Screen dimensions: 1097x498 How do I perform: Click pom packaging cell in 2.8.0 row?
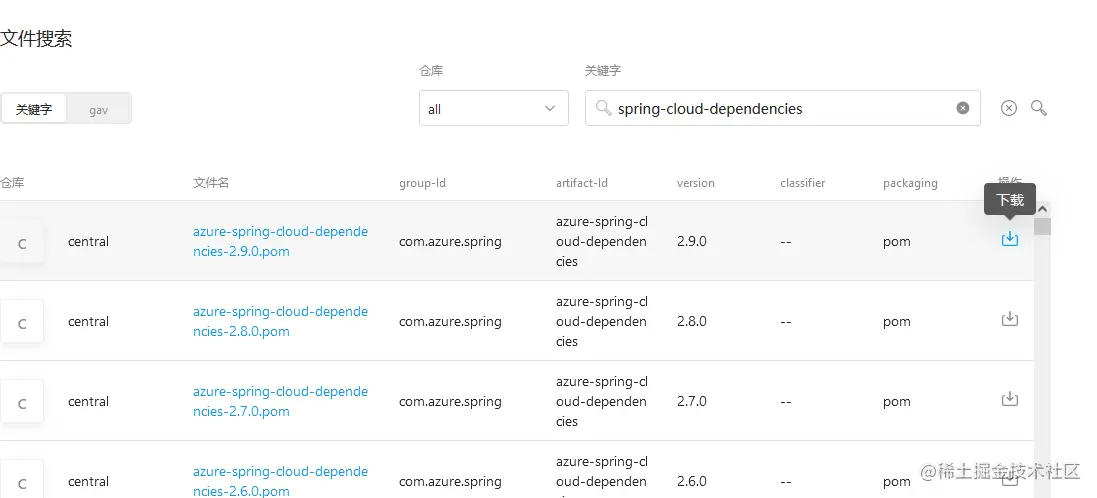pos(897,322)
